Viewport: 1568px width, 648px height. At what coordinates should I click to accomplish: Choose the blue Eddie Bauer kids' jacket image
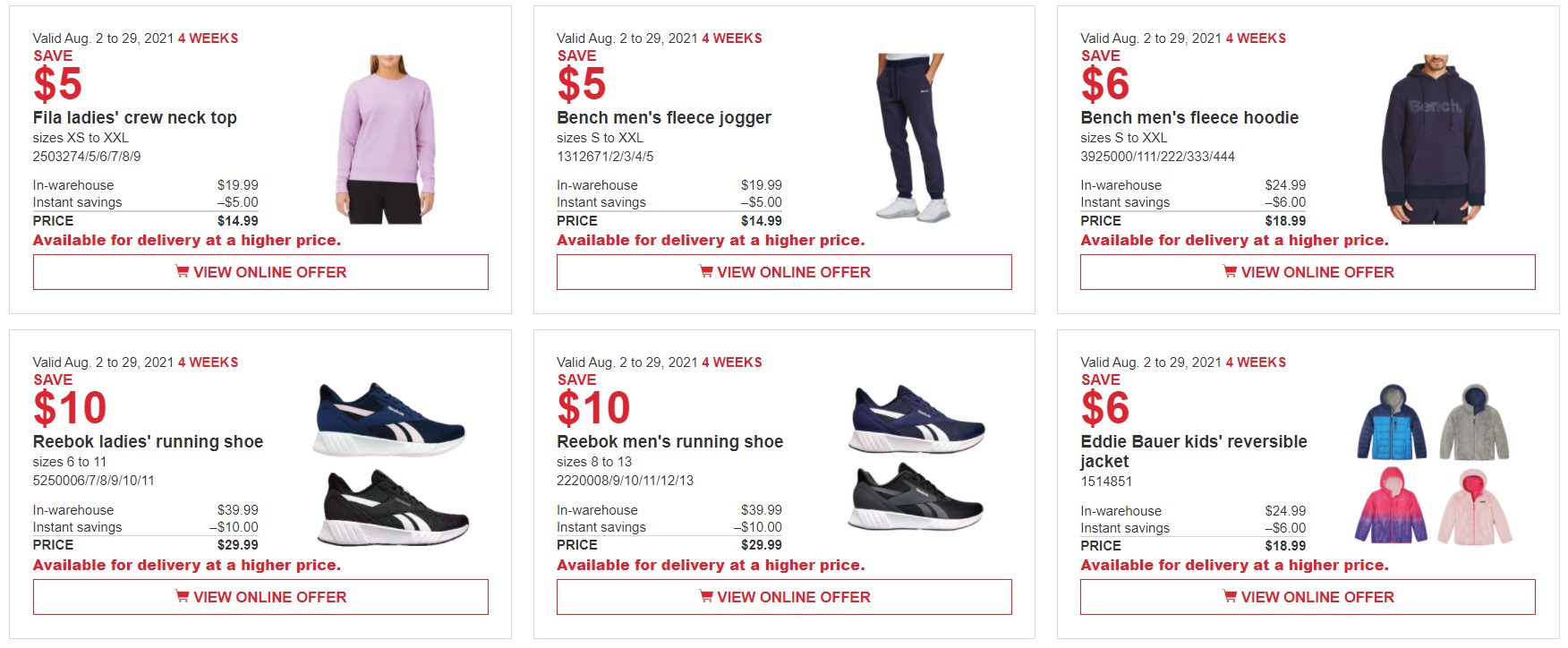click(1392, 422)
